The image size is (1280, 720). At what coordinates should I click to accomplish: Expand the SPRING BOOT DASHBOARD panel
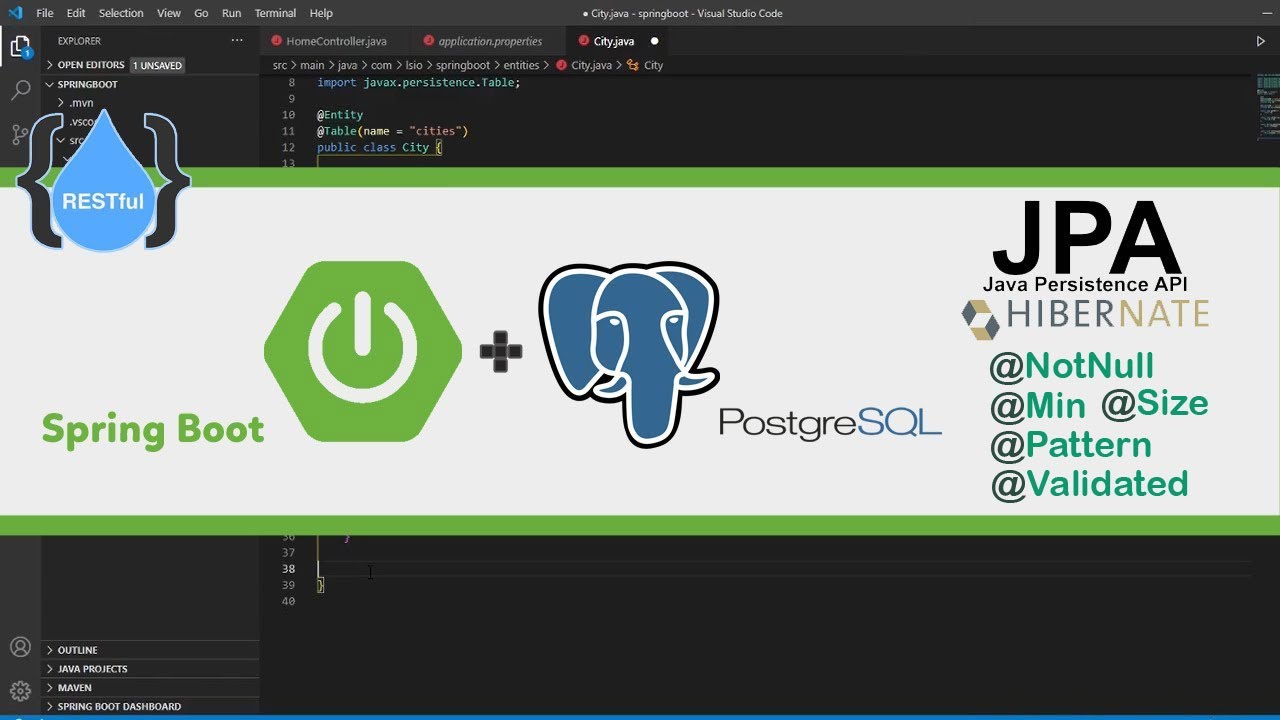(150, 706)
